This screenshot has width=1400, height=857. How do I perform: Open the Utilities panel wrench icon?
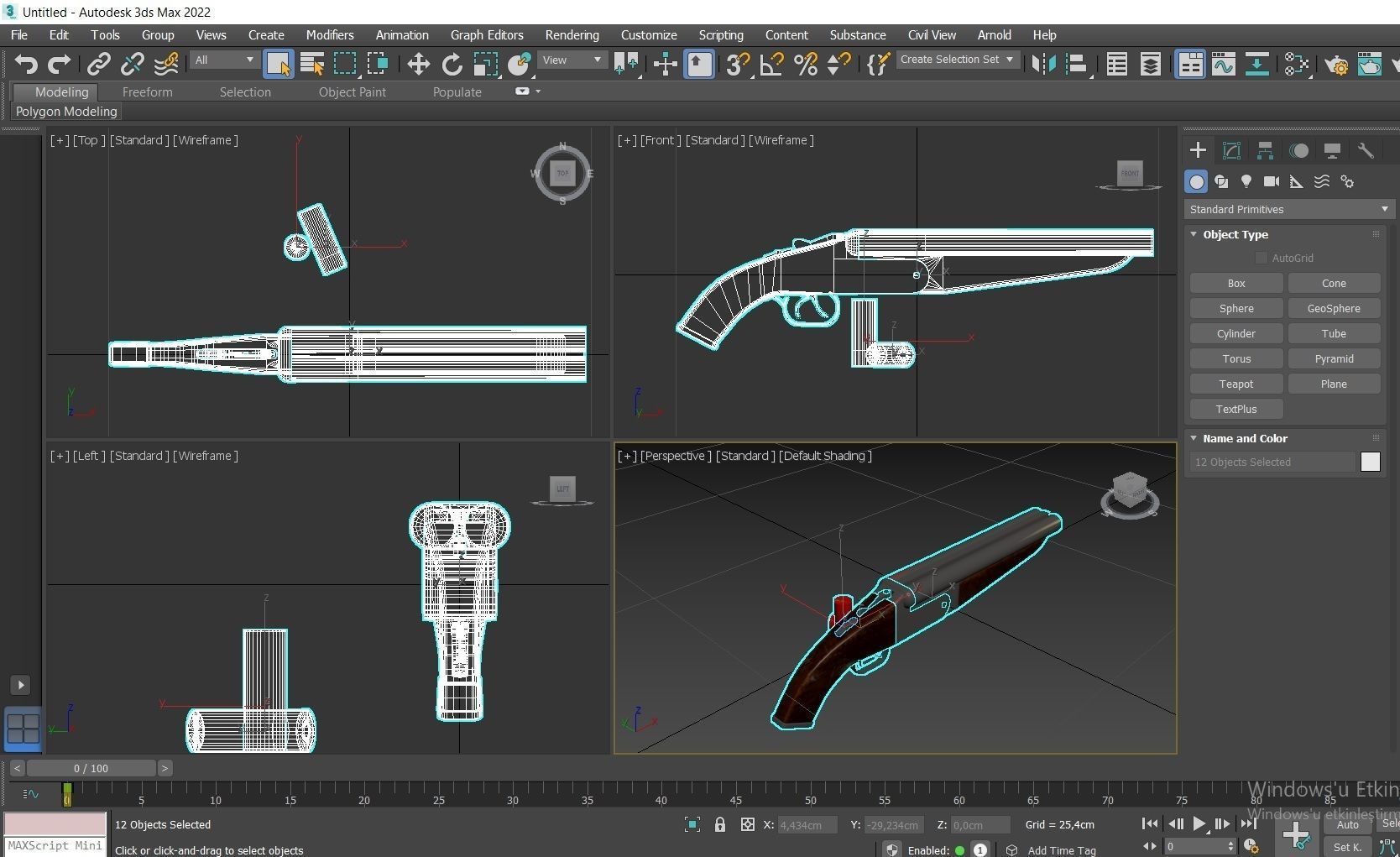pyautogui.click(x=1366, y=150)
